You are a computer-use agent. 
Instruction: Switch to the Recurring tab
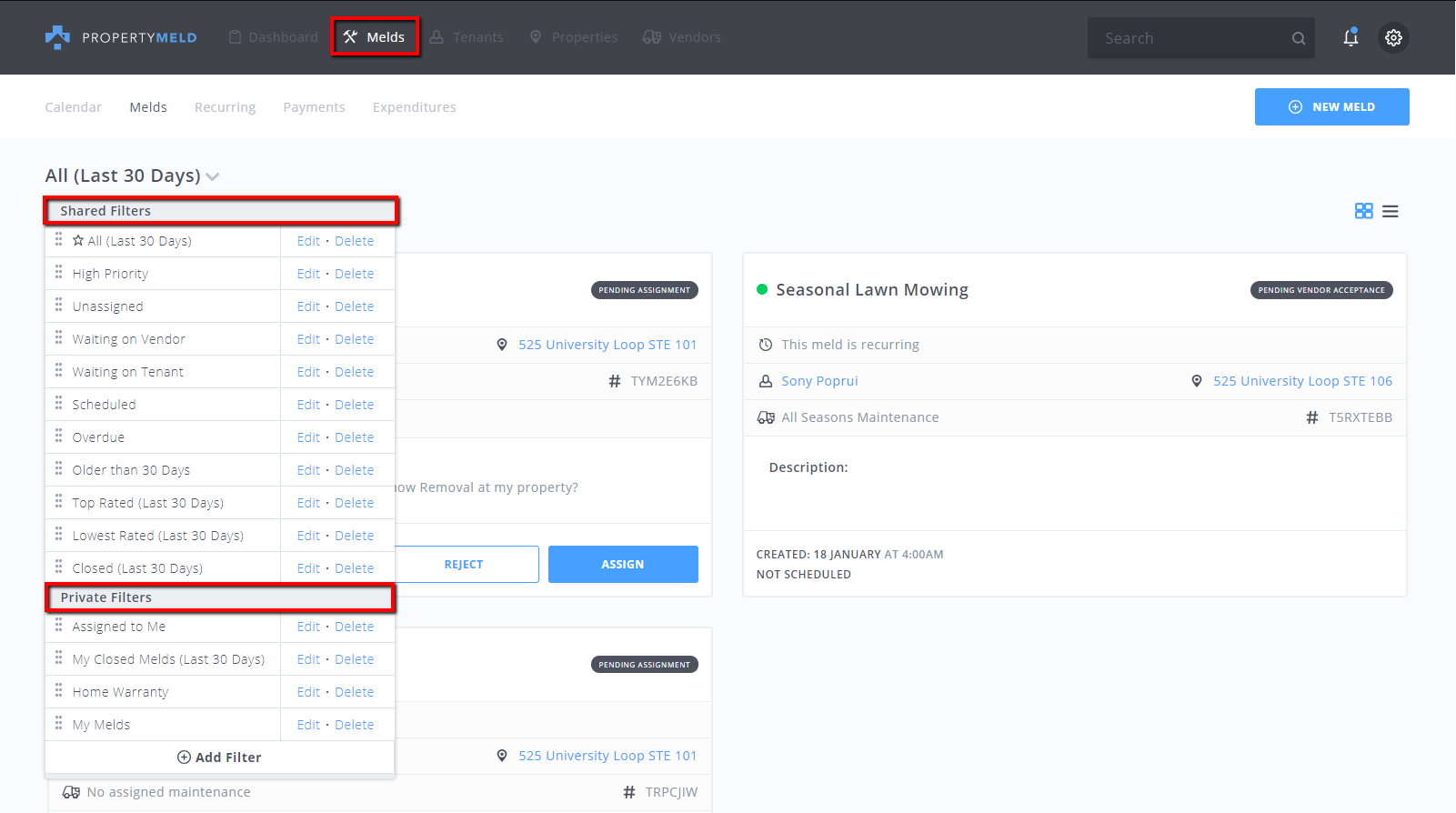(x=226, y=107)
